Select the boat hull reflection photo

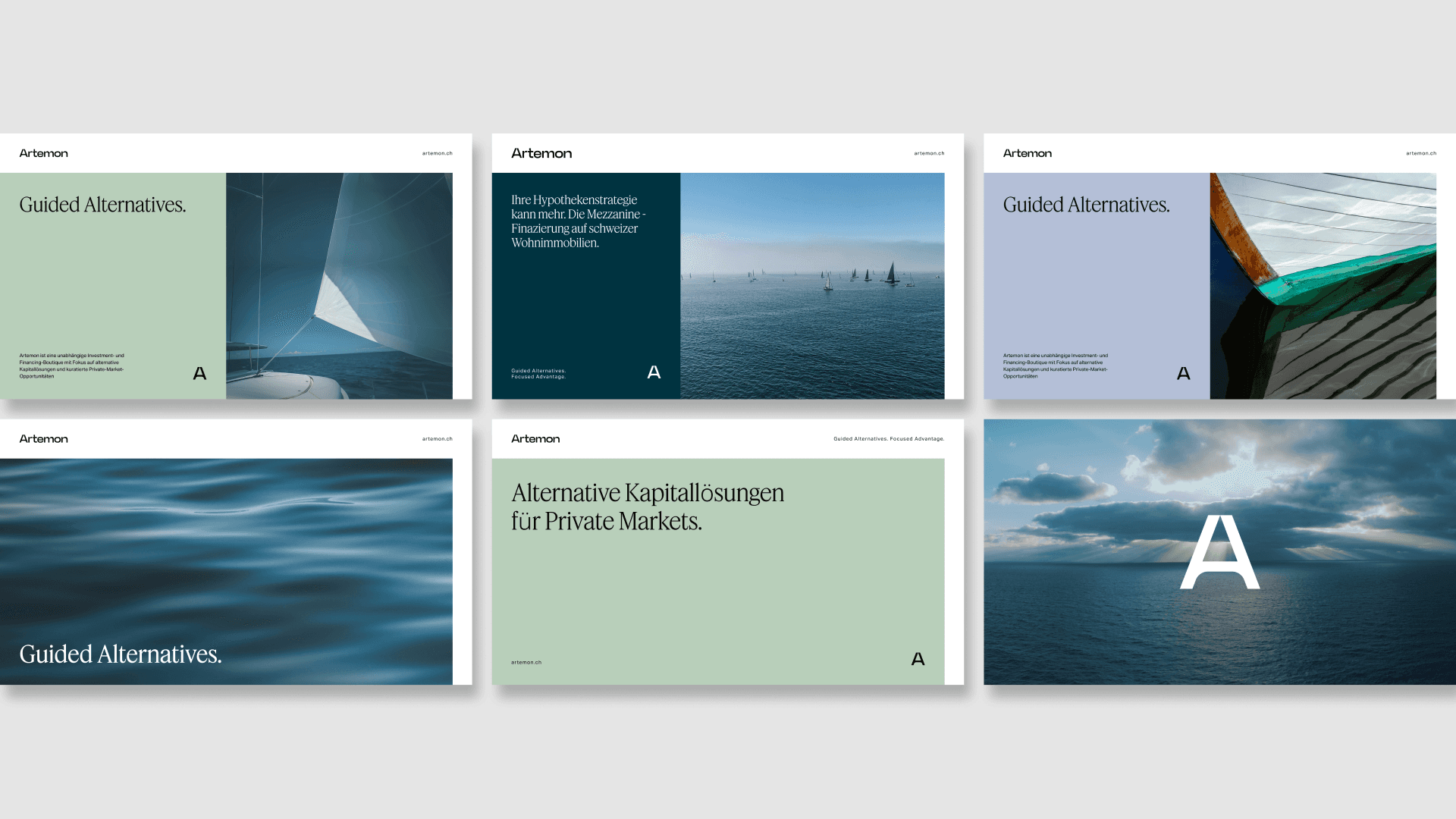[1323, 286]
